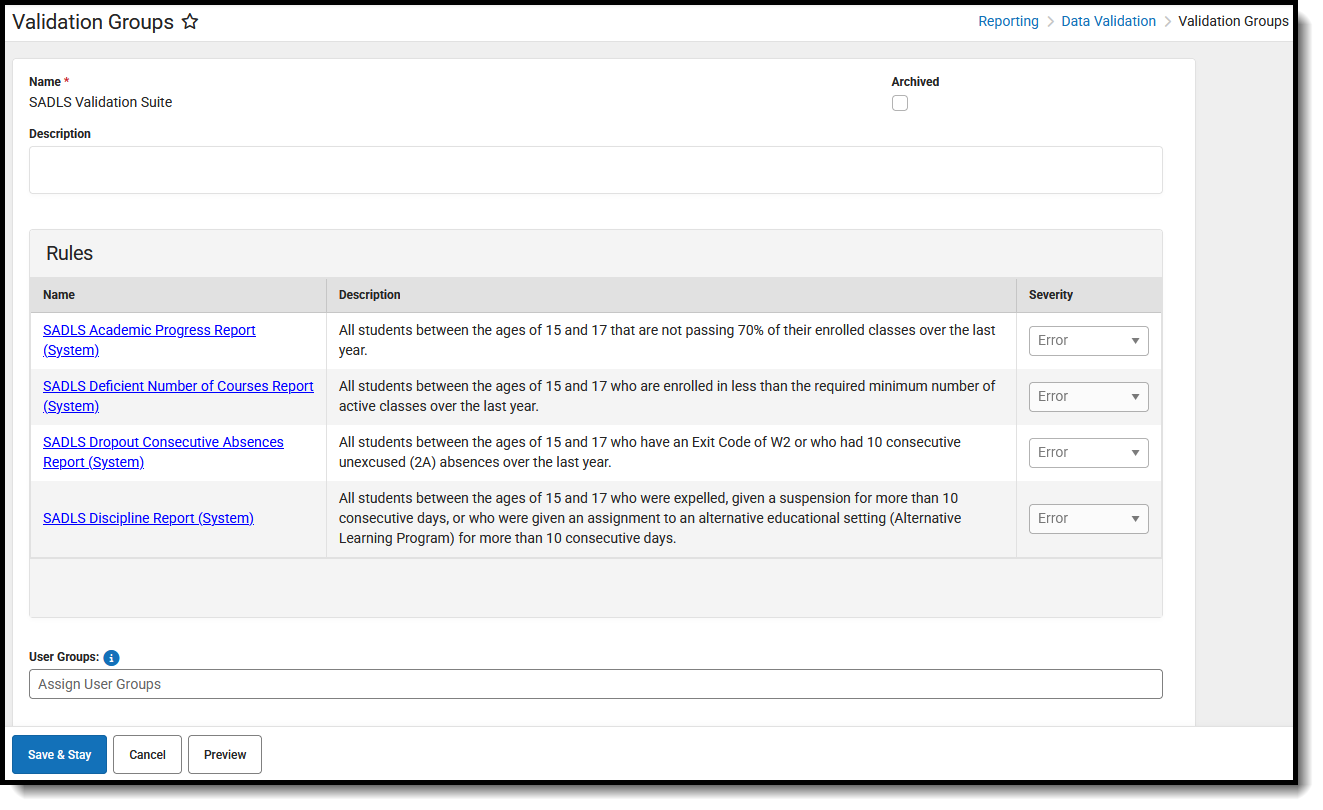Open Severity dropdown for SADLS Discipline Report

point(1088,519)
